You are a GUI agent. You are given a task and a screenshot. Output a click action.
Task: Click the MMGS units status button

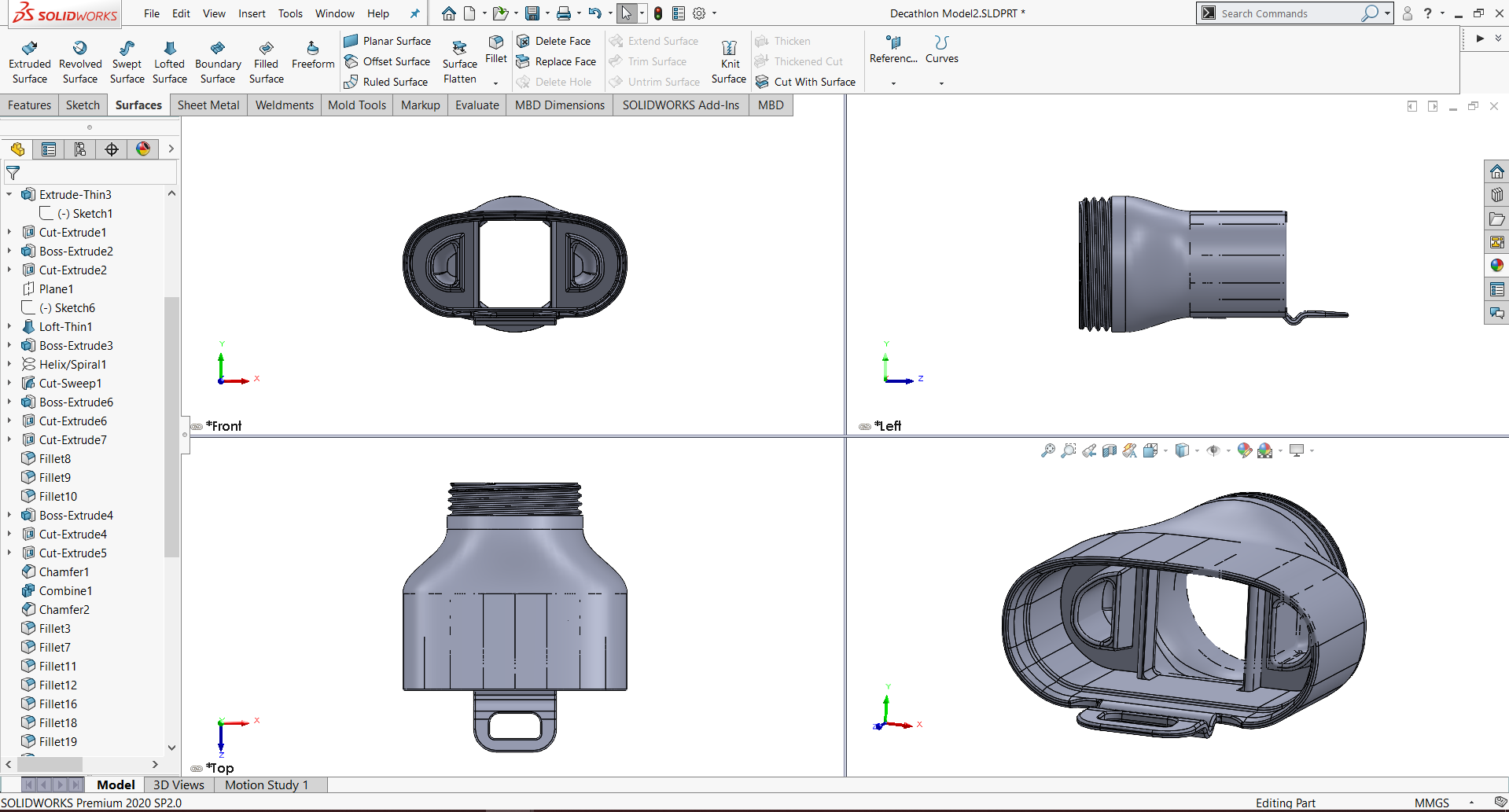coord(1431,803)
